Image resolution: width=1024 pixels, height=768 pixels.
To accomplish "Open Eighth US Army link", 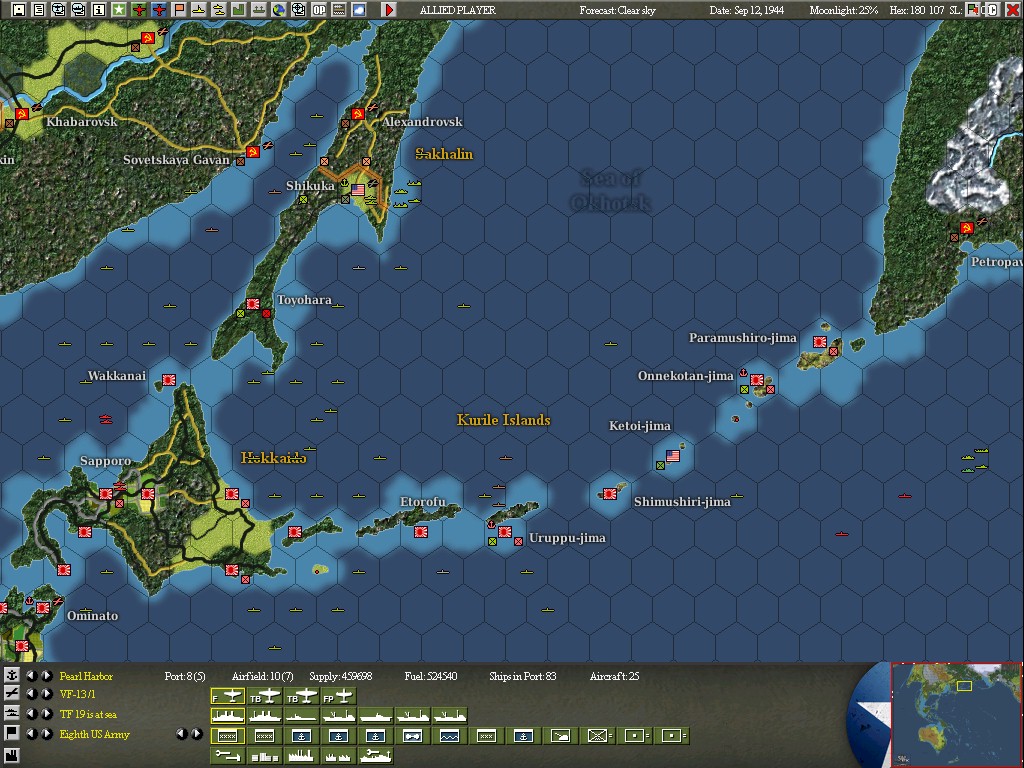I will pyautogui.click(x=95, y=734).
